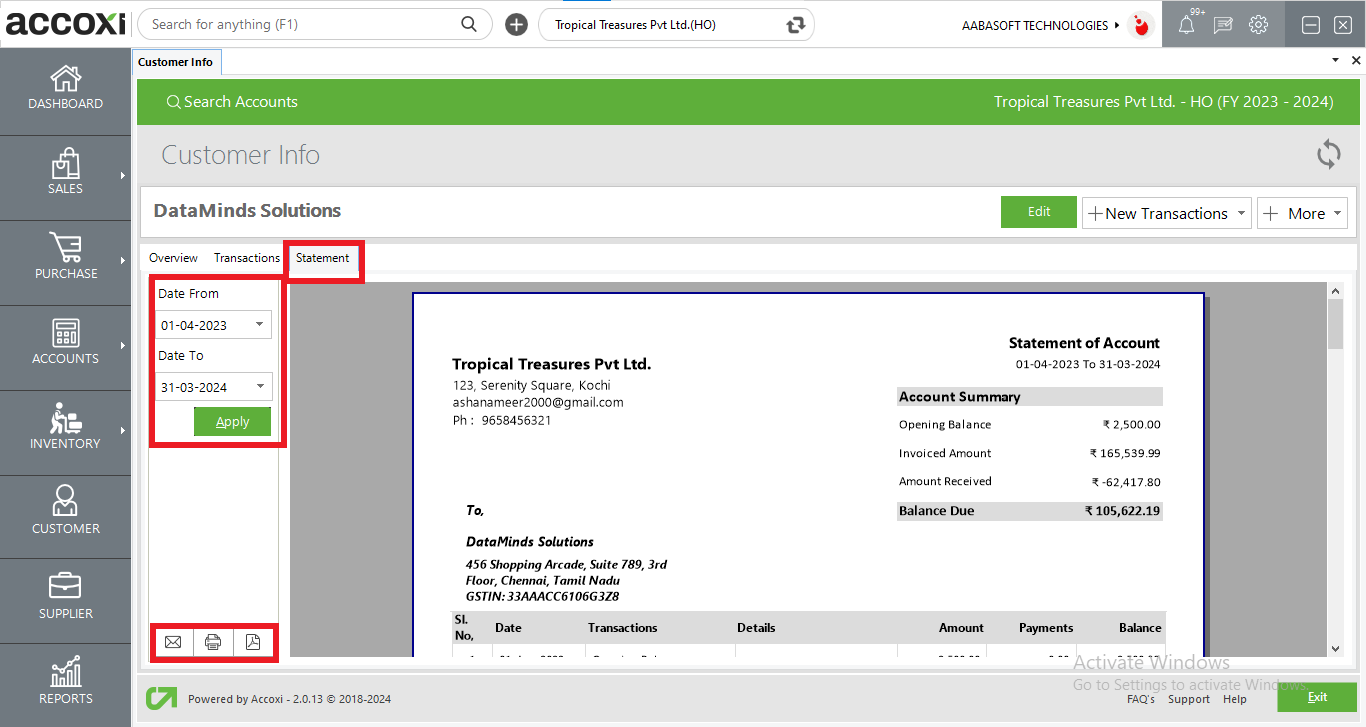Screen dimensions: 1366x727
Task: Open the Reports module icon
Action: coord(65,682)
